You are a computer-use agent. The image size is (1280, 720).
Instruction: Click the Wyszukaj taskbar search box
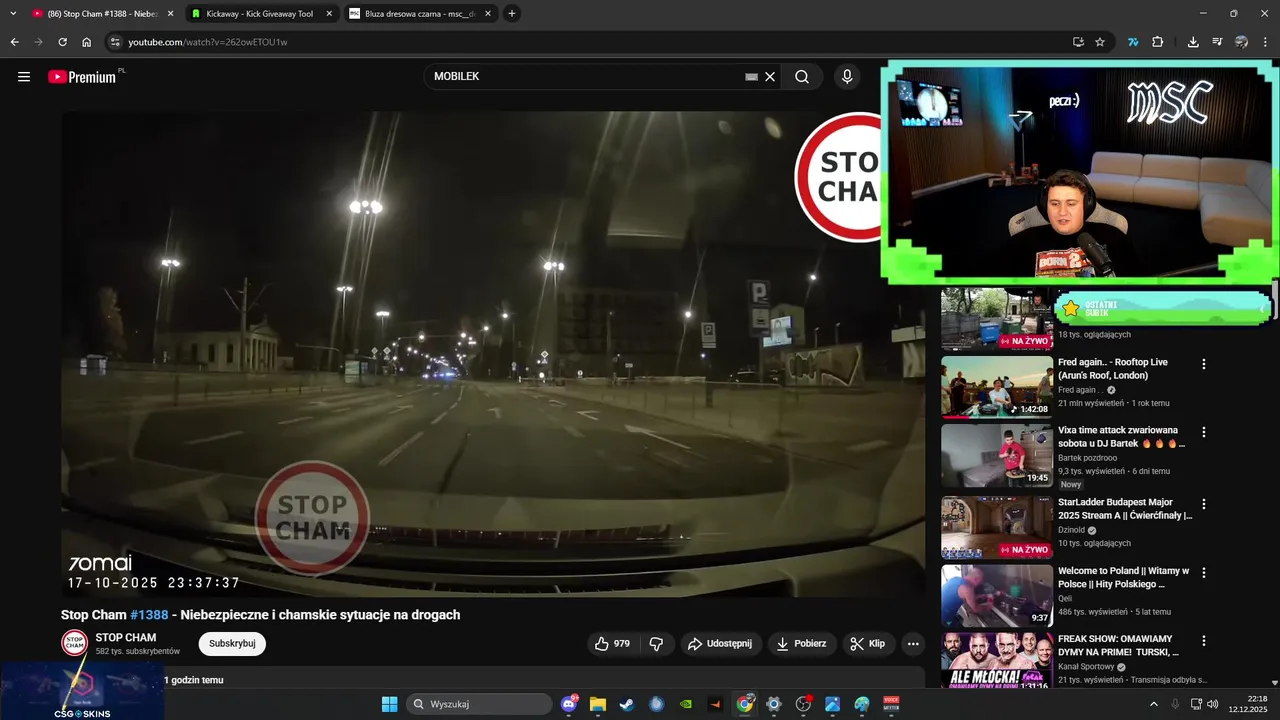[x=479, y=704]
